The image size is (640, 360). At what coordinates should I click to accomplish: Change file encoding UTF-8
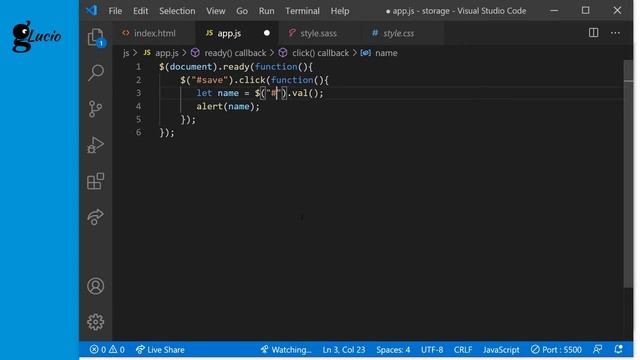(x=432, y=350)
